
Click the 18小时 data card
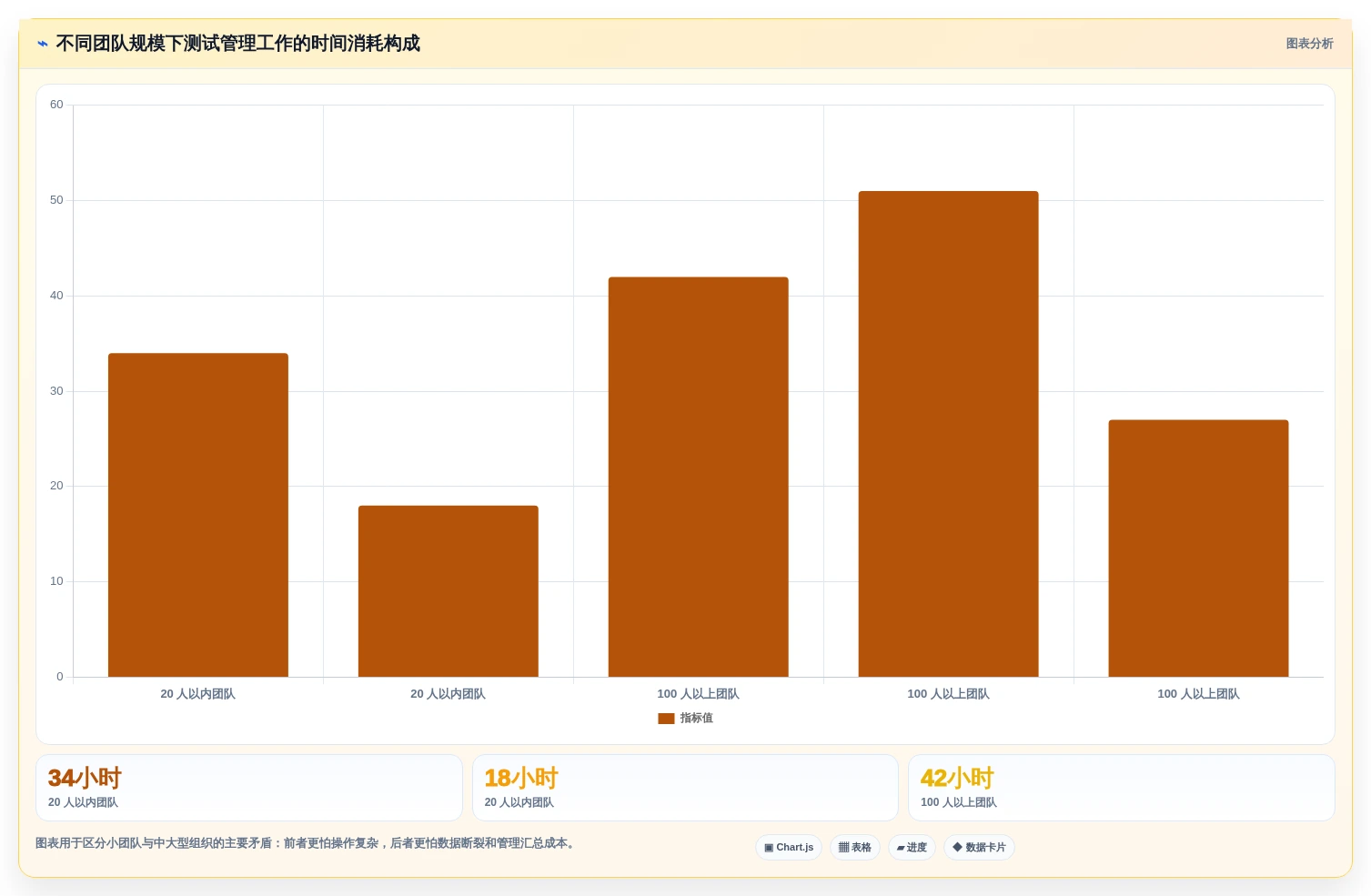[685, 788]
